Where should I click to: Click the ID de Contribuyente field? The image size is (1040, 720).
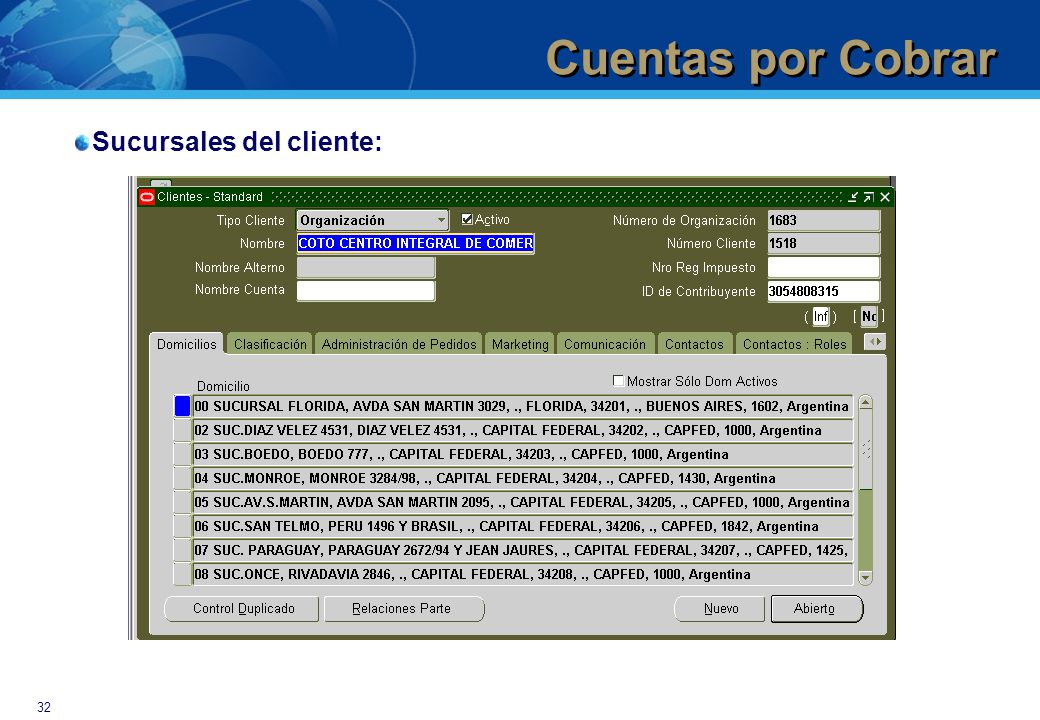[x=824, y=291]
